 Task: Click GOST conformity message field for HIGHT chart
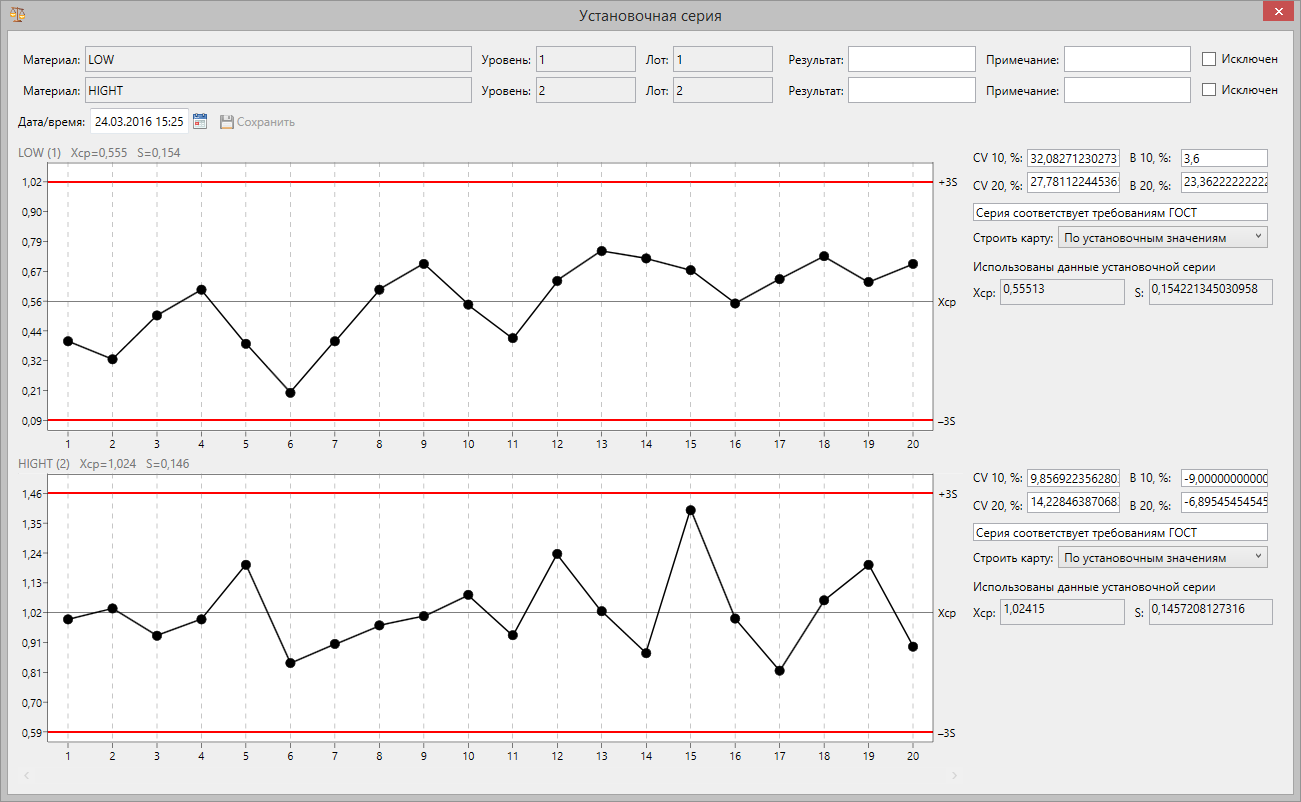1120,532
